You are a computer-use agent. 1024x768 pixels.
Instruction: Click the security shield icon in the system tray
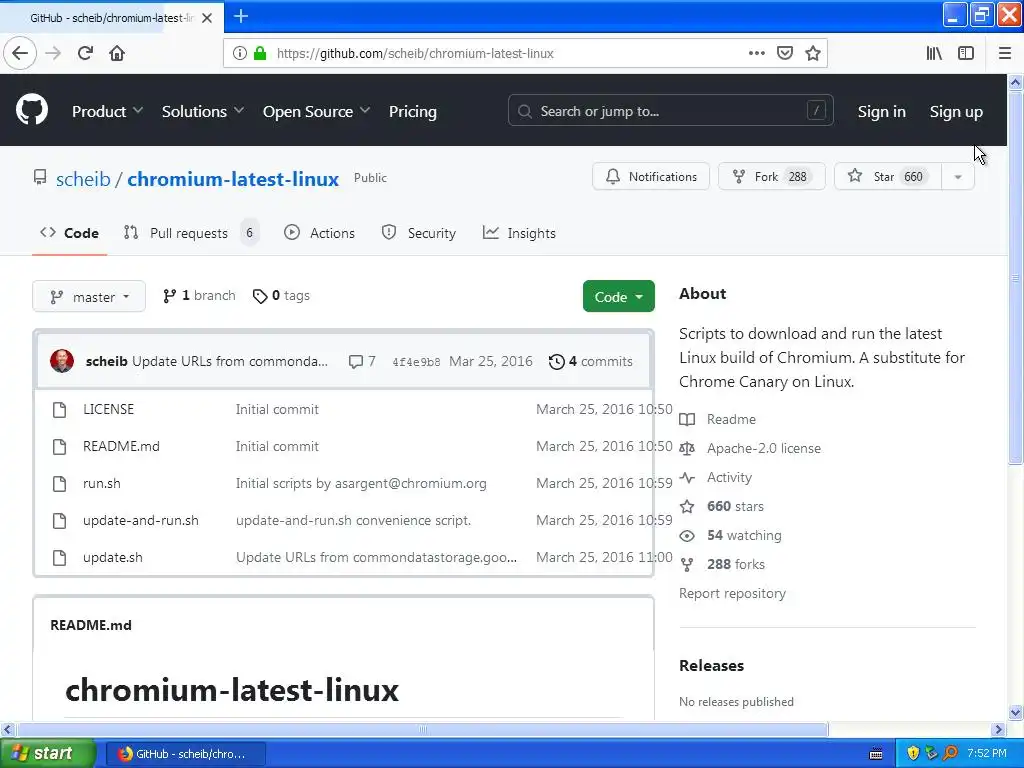coord(913,754)
